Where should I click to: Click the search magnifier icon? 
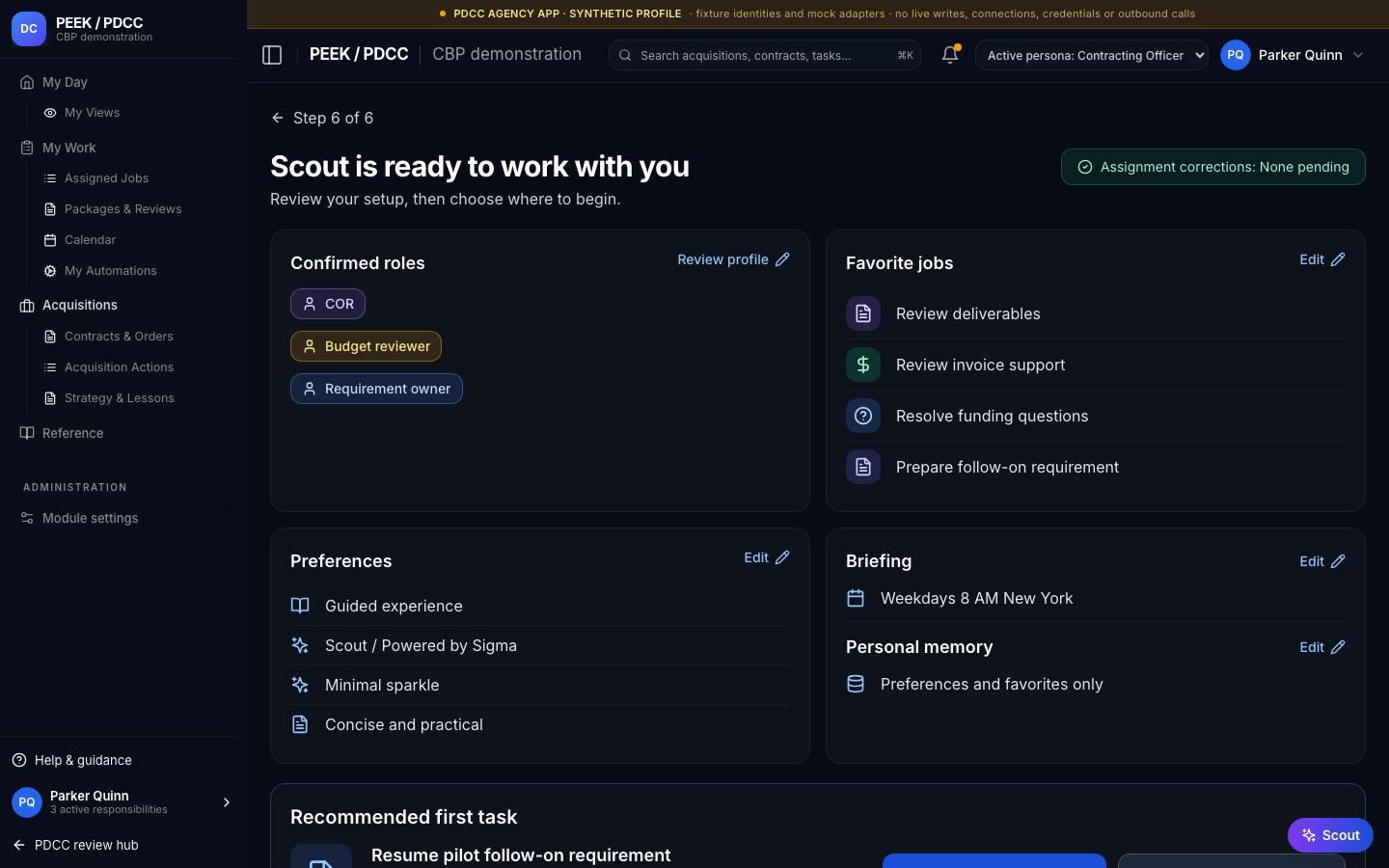click(625, 55)
